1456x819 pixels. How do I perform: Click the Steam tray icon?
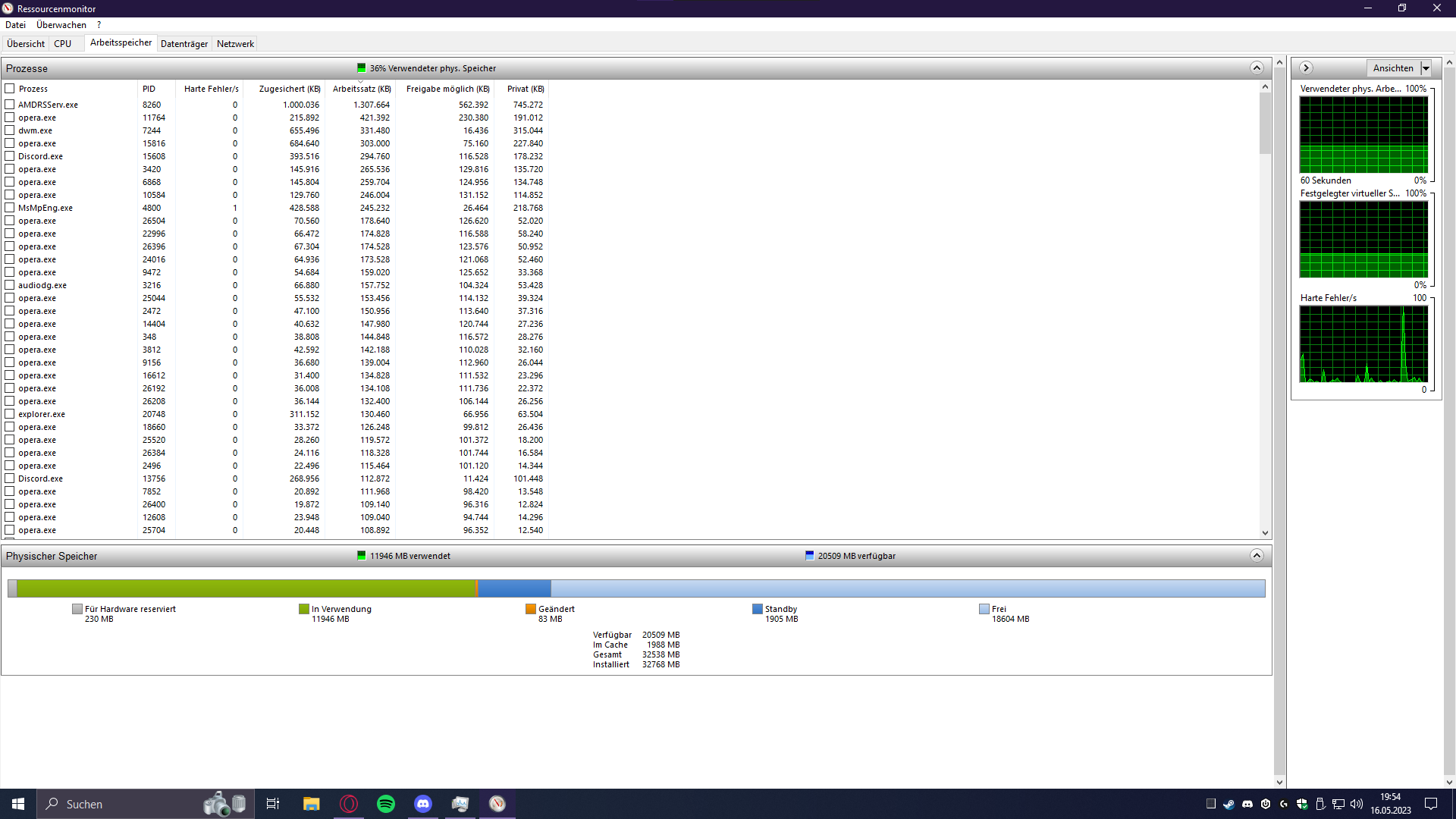[1229, 804]
